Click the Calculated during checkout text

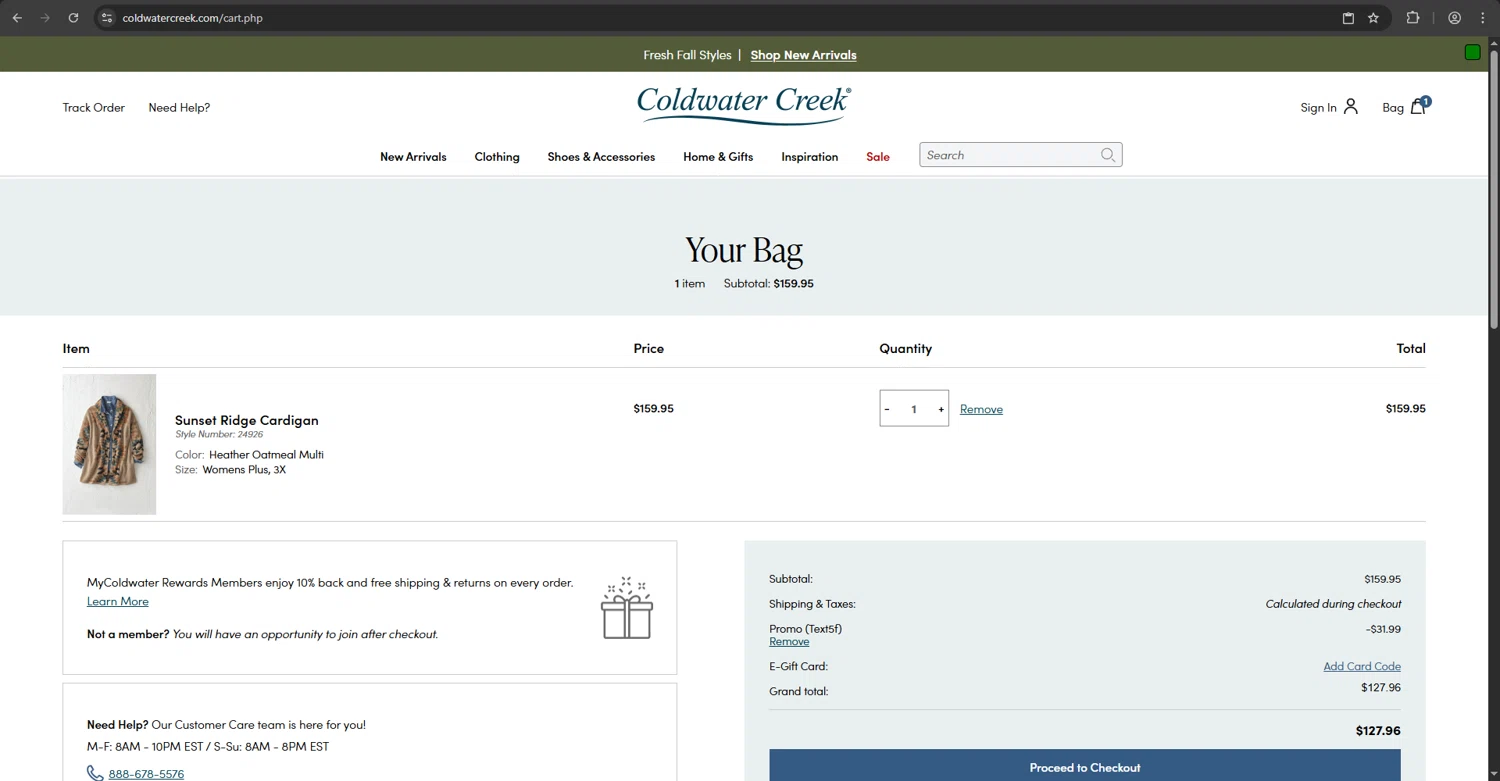point(1333,604)
